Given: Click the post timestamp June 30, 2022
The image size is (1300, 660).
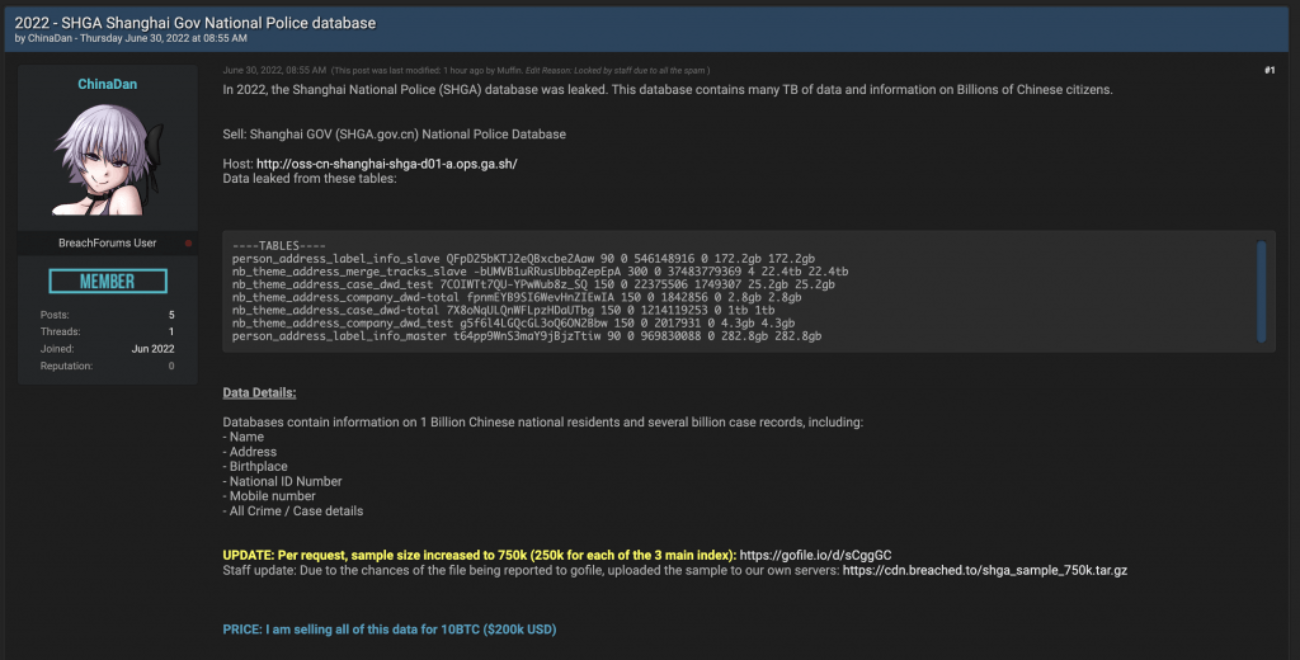Looking at the screenshot, I should point(274,70).
